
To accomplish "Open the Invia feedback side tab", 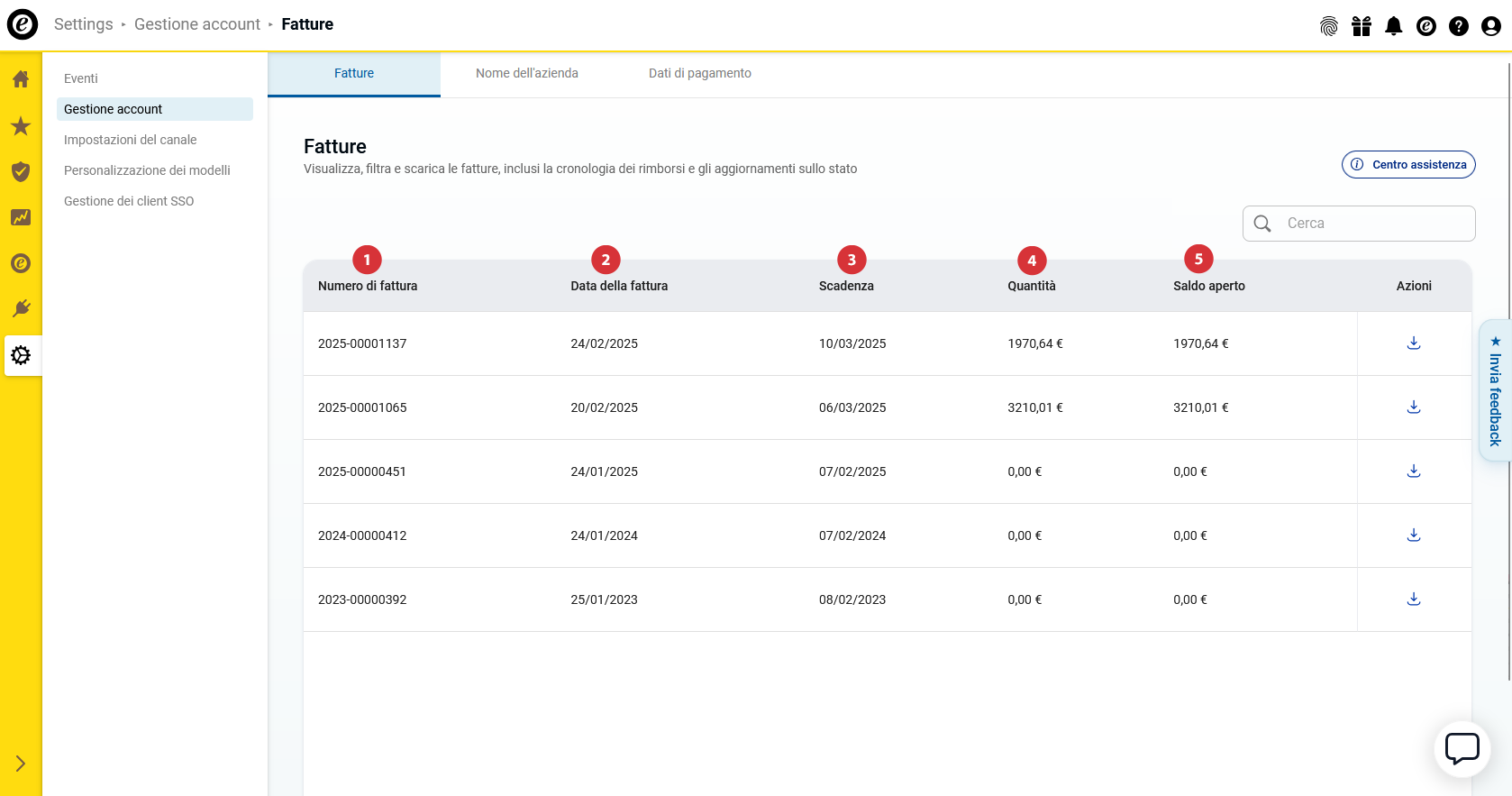I will tap(1495, 390).
